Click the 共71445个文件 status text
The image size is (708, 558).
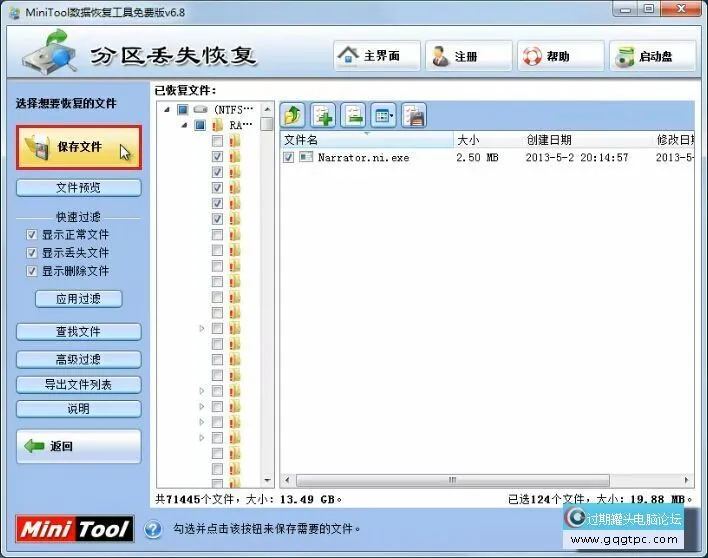[x=194, y=499]
